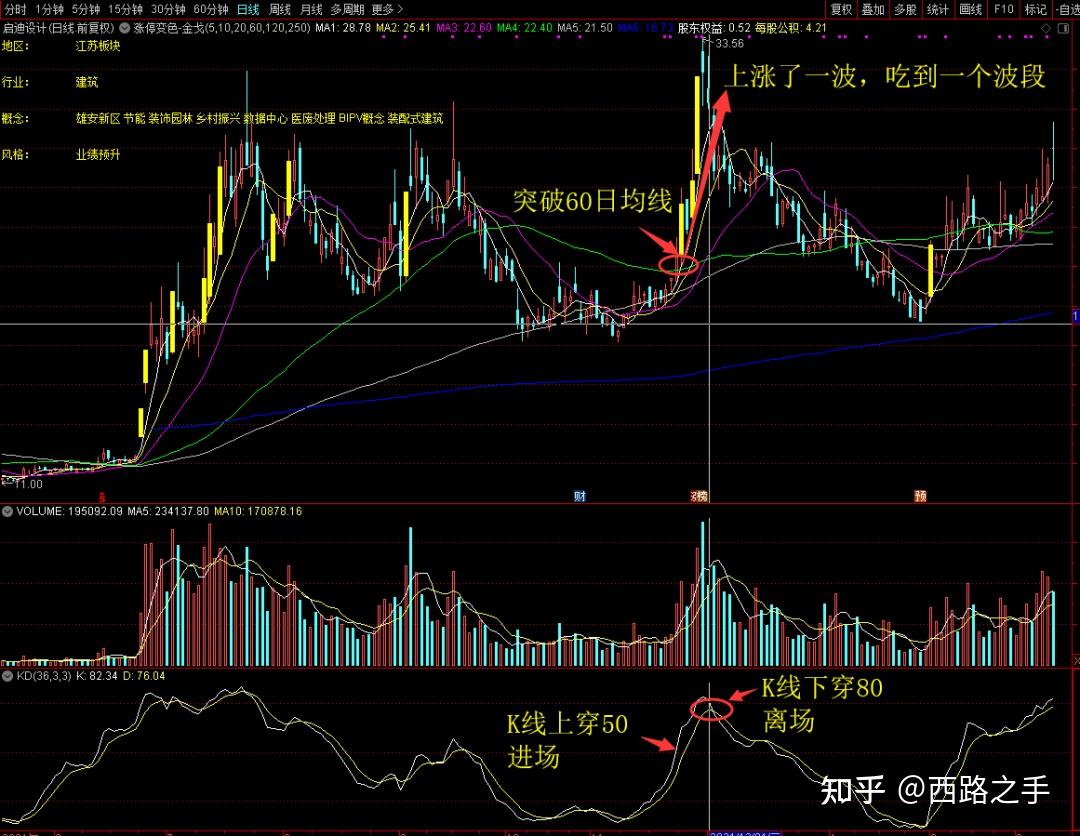The image size is (1080, 836).
Task: Click the MA4: 22.40 value
Action: (x=524, y=28)
